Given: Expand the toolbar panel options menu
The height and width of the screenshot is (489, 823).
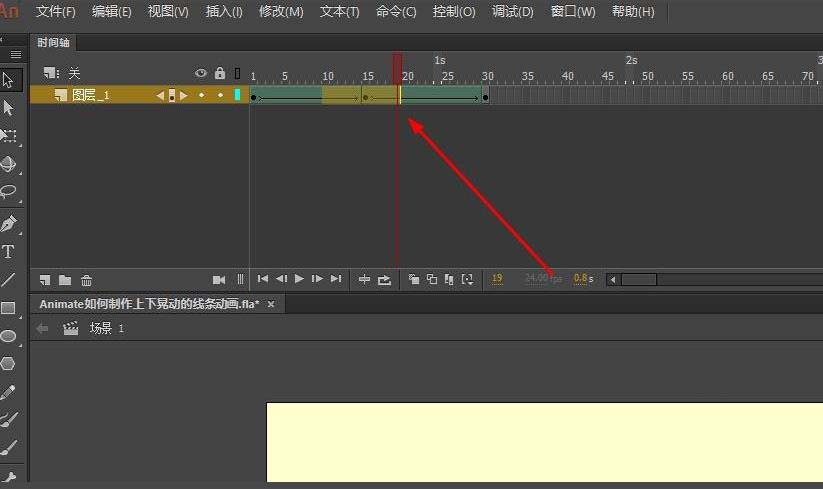Looking at the screenshot, I should (x=15, y=54).
